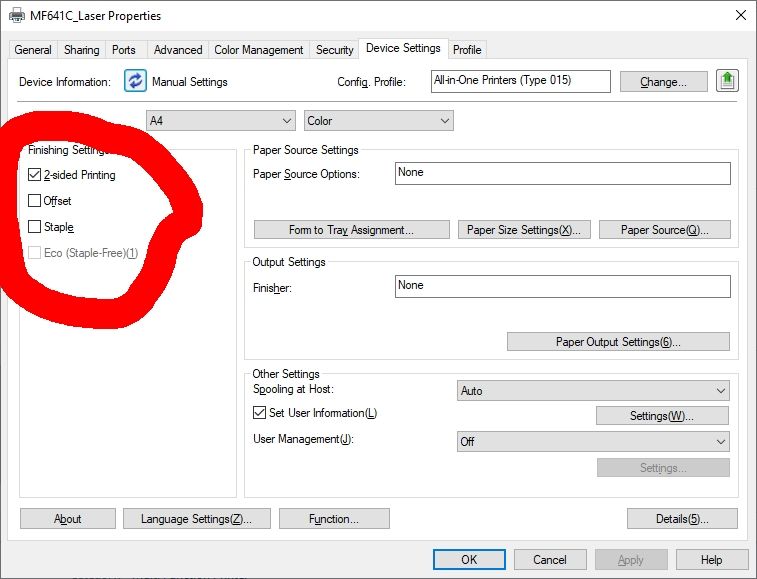Toggle Set User Information checkbox
Image resolution: width=757 pixels, height=579 pixels.
(x=260, y=413)
